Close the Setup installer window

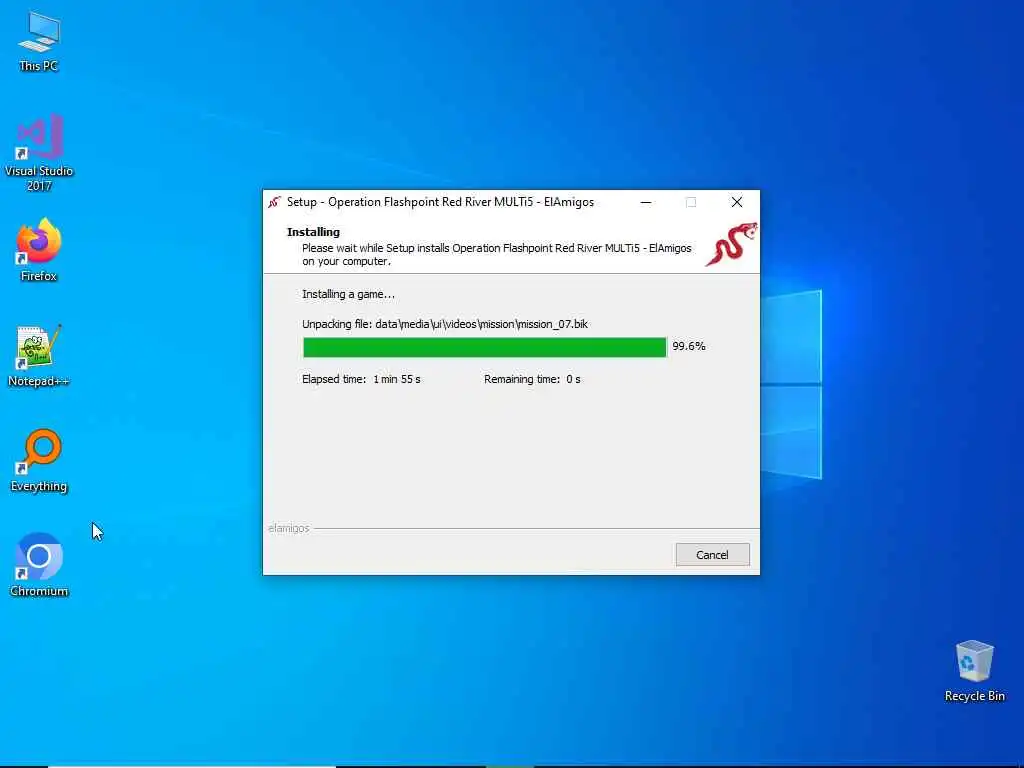coord(737,202)
